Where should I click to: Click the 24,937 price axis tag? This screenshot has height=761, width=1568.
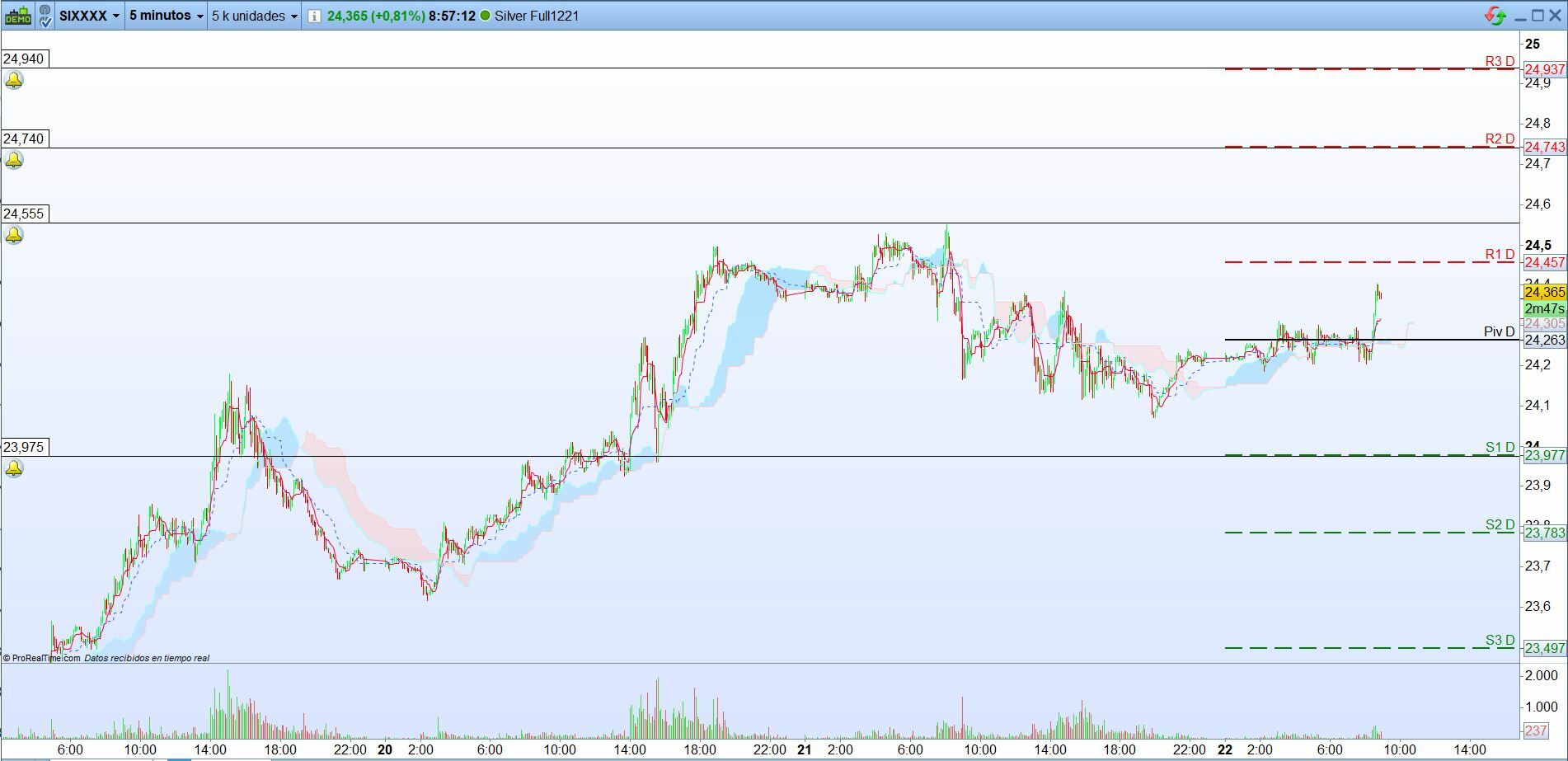tap(1544, 69)
